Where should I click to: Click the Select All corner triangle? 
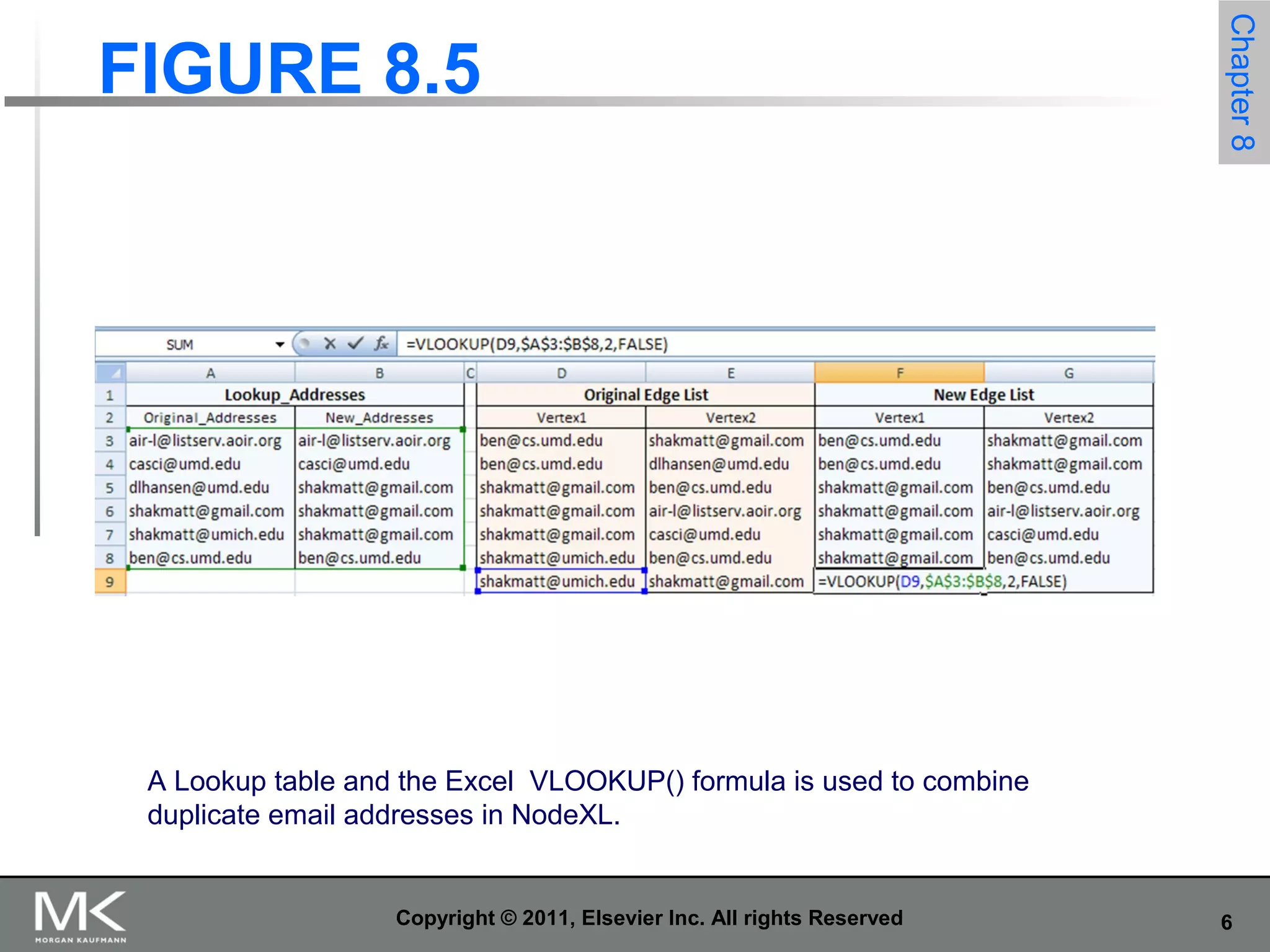(110, 372)
